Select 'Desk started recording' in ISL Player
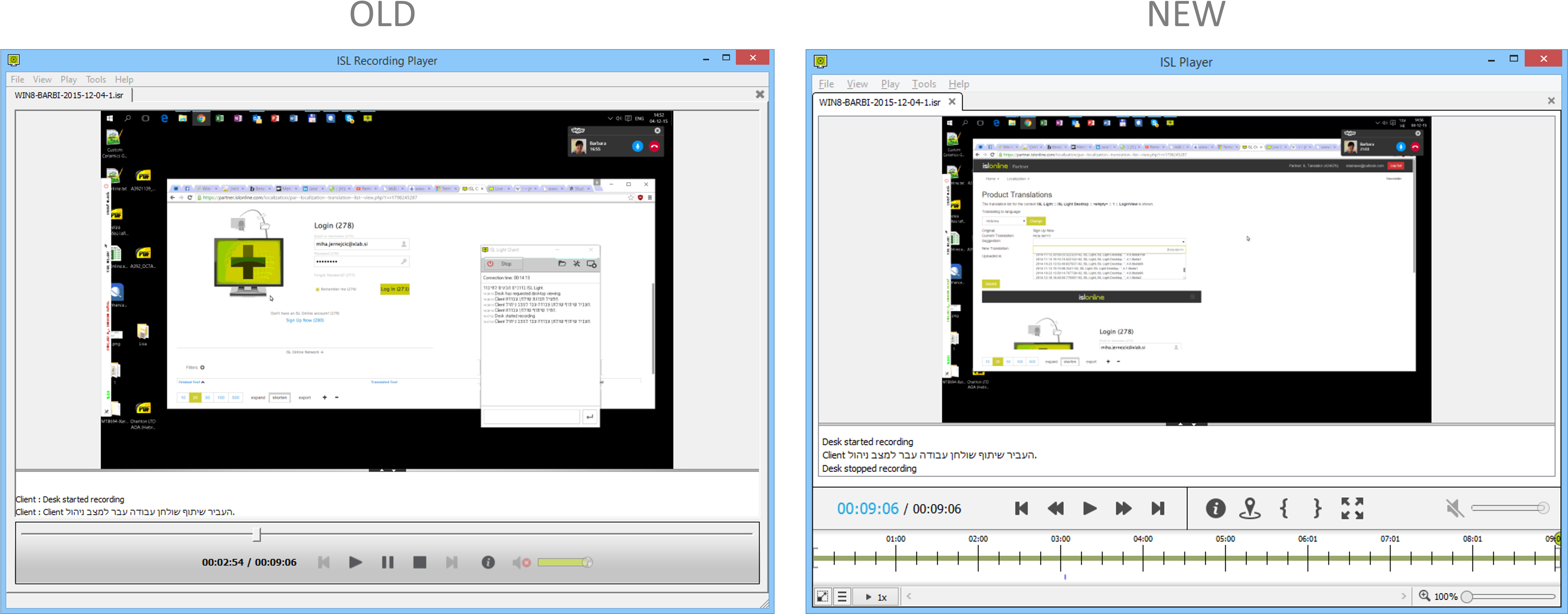 (x=867, y=442)
